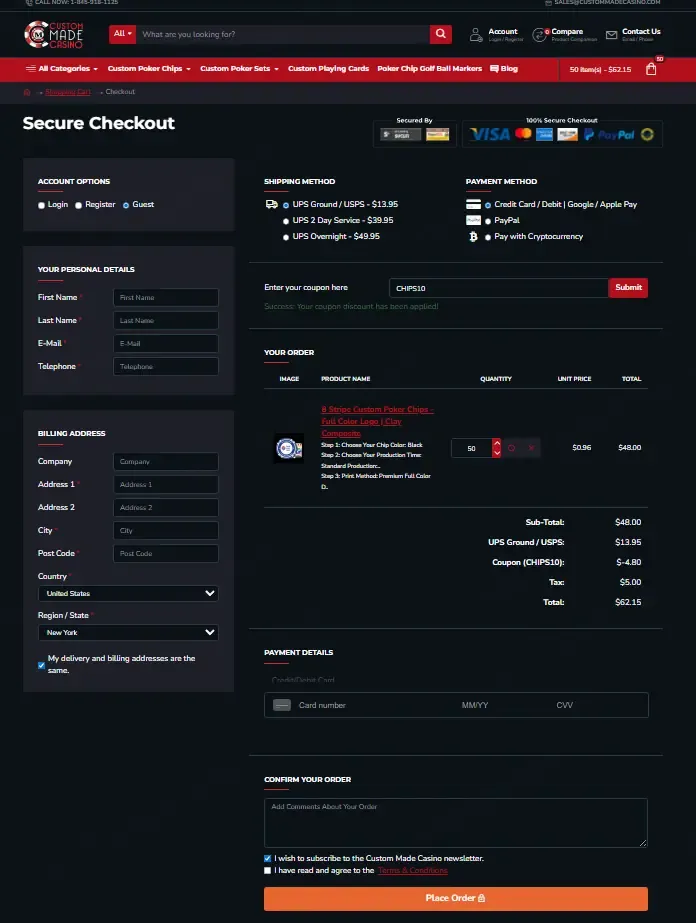The width and height of the screenshot is (696, 923).
Task: Expand the All Categories menu
Action: coord(62,69)
